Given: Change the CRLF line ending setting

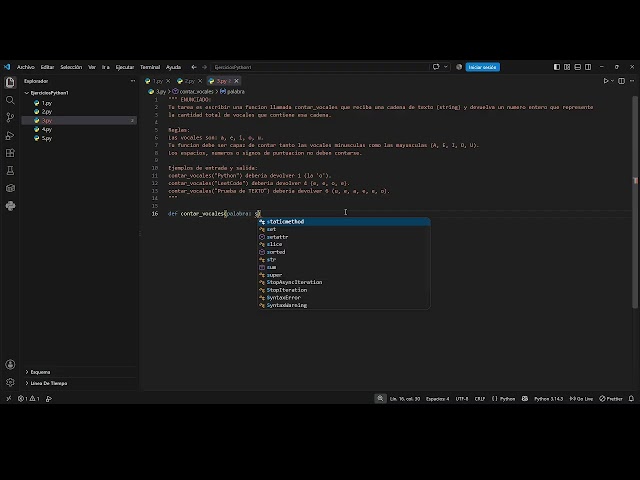Looking at the screenshot, I should pyautogui.click(x=480, y=398).
